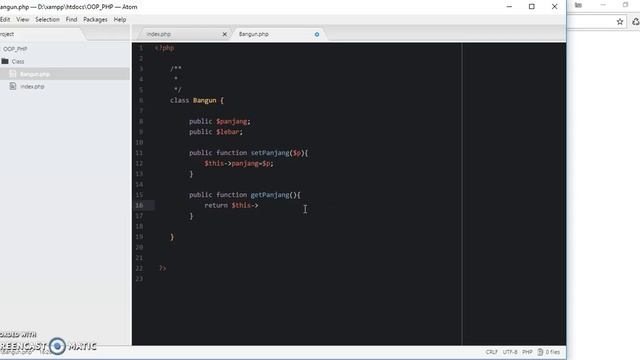Close the index.php tab

224,34
